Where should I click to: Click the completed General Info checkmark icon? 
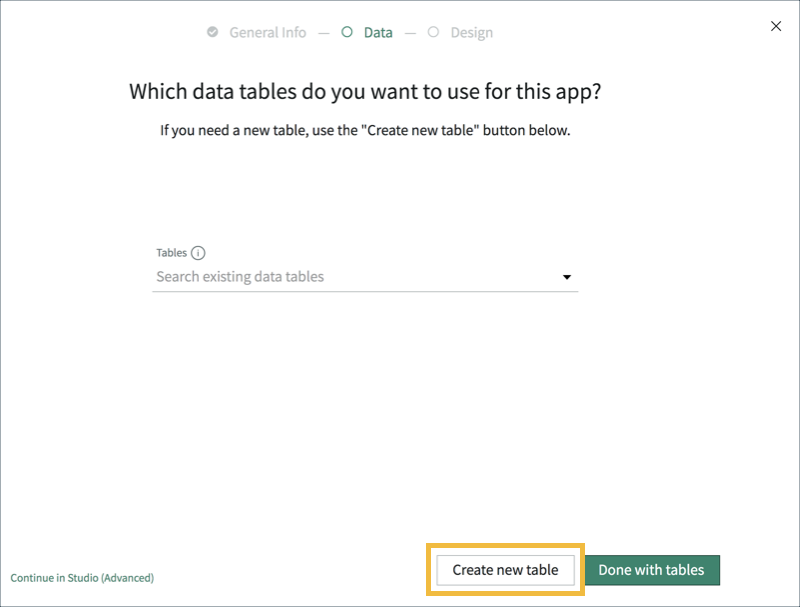pyautogui.click(x=213, y=31)
